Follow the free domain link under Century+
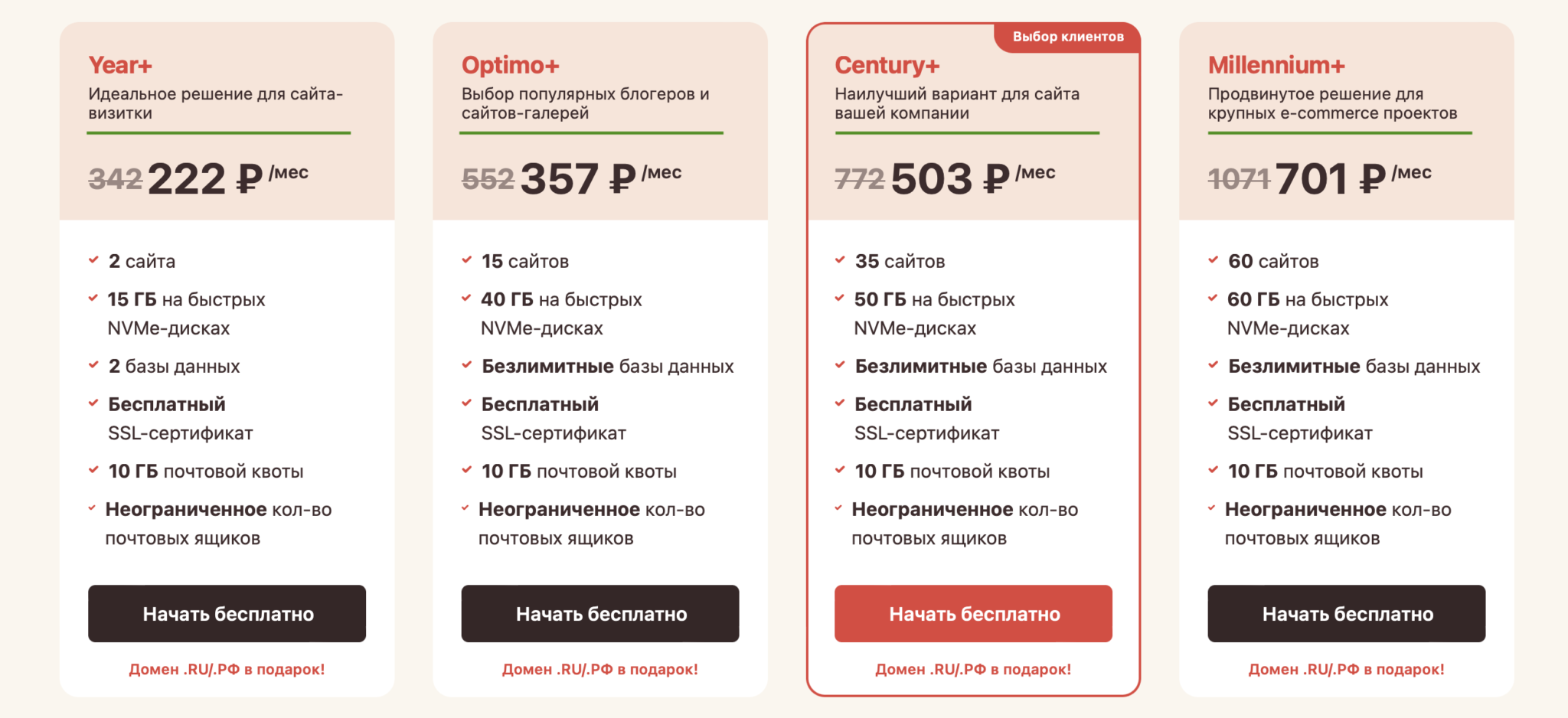 click(973, 669)
